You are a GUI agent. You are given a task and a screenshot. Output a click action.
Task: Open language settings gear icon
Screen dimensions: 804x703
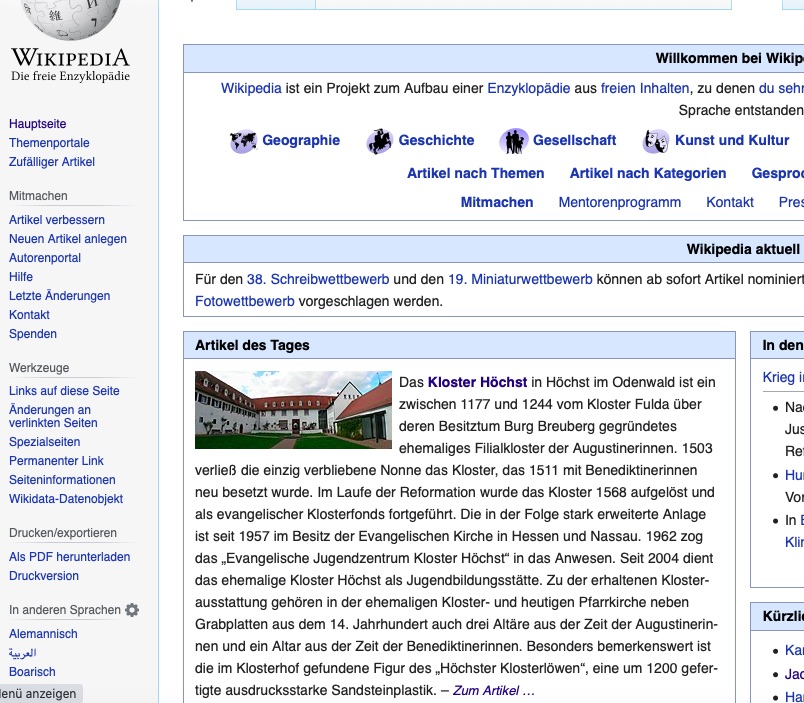[x=132, y=610]
